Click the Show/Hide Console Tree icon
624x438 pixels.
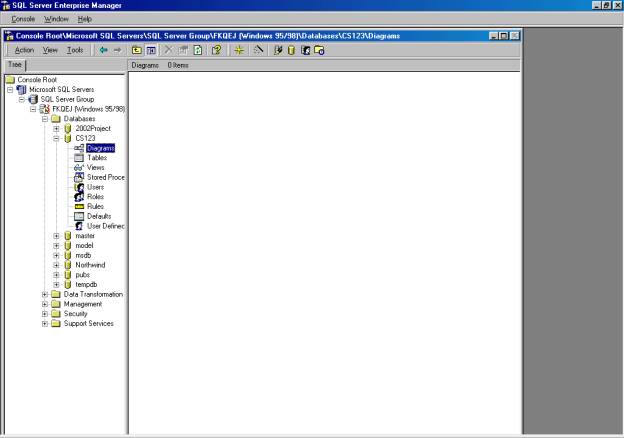(151, 49)
